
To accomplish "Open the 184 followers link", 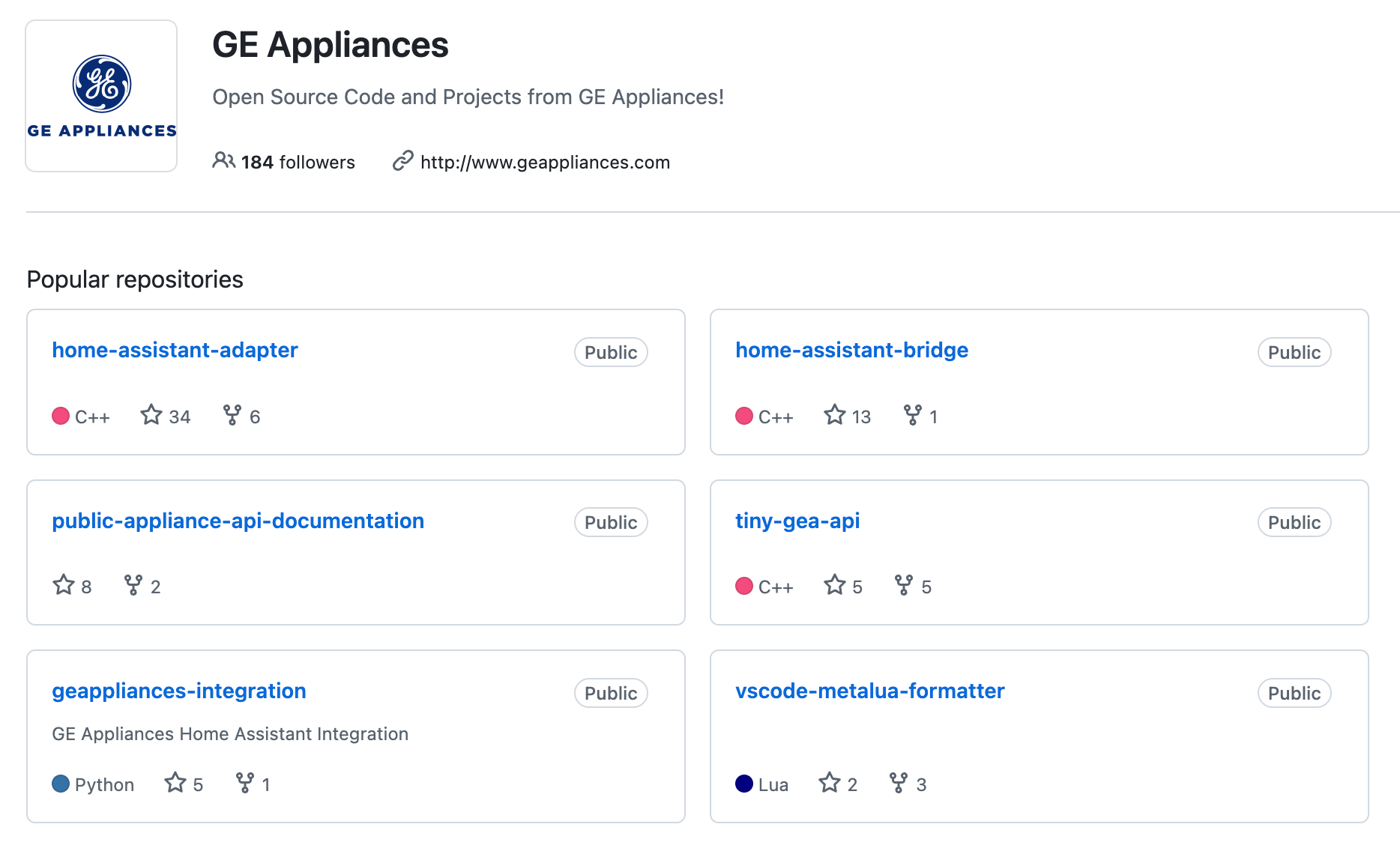I will pos(298,163).
